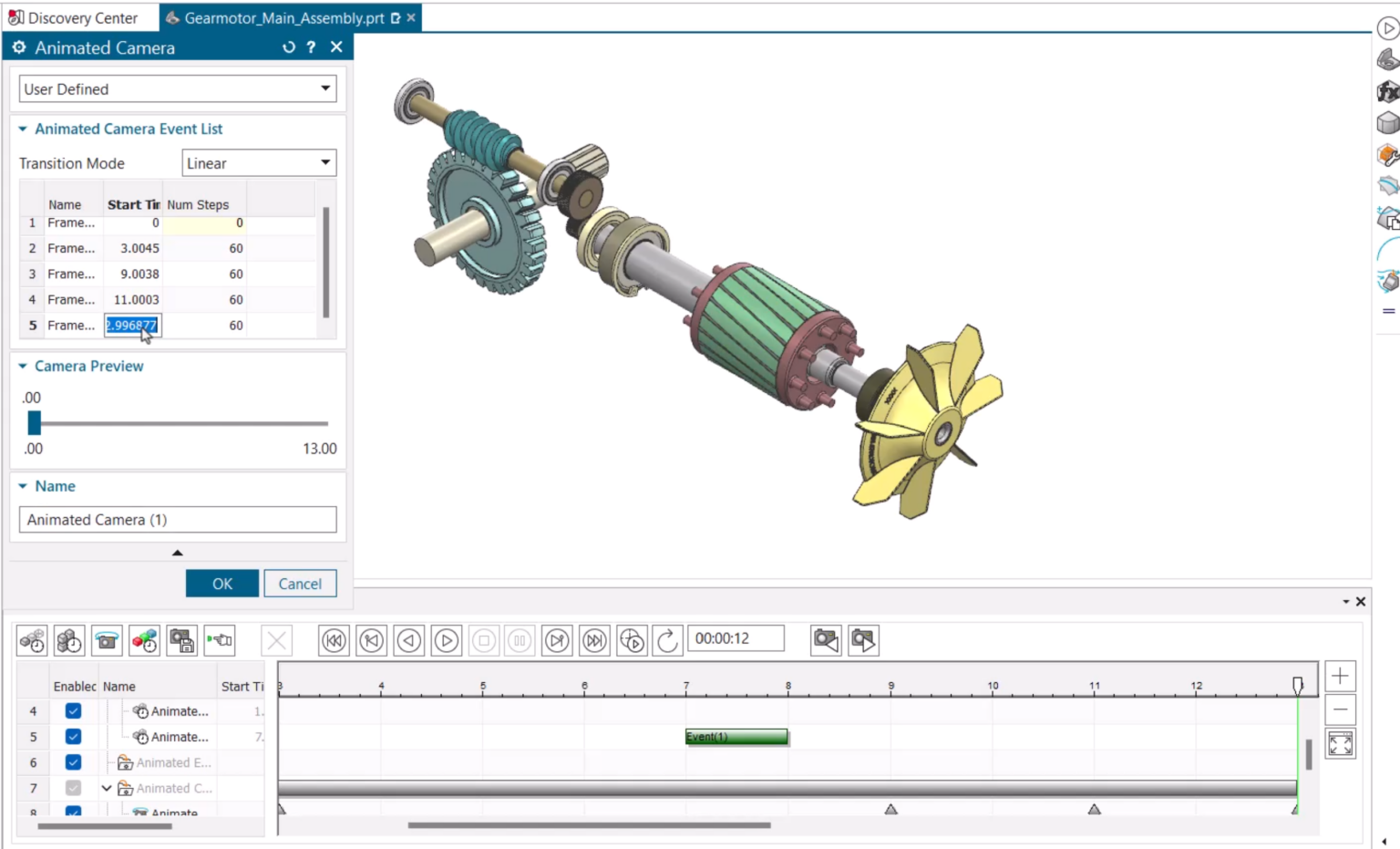The height and width of the screenshot is (849, 1400).
Task: Open the User Defined dropdown
Action: 178,88
